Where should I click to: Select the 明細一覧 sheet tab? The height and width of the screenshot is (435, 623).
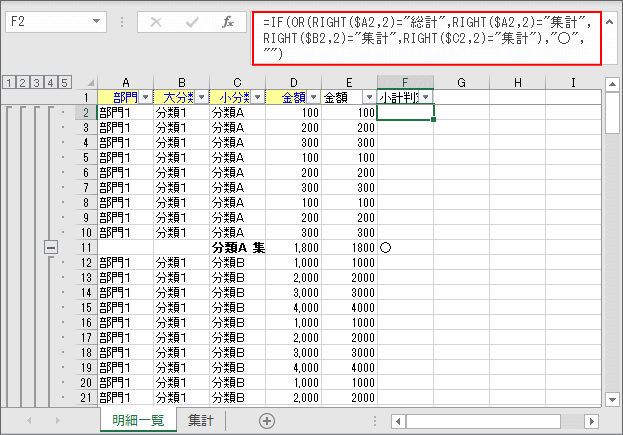click(x=137, y=421)
